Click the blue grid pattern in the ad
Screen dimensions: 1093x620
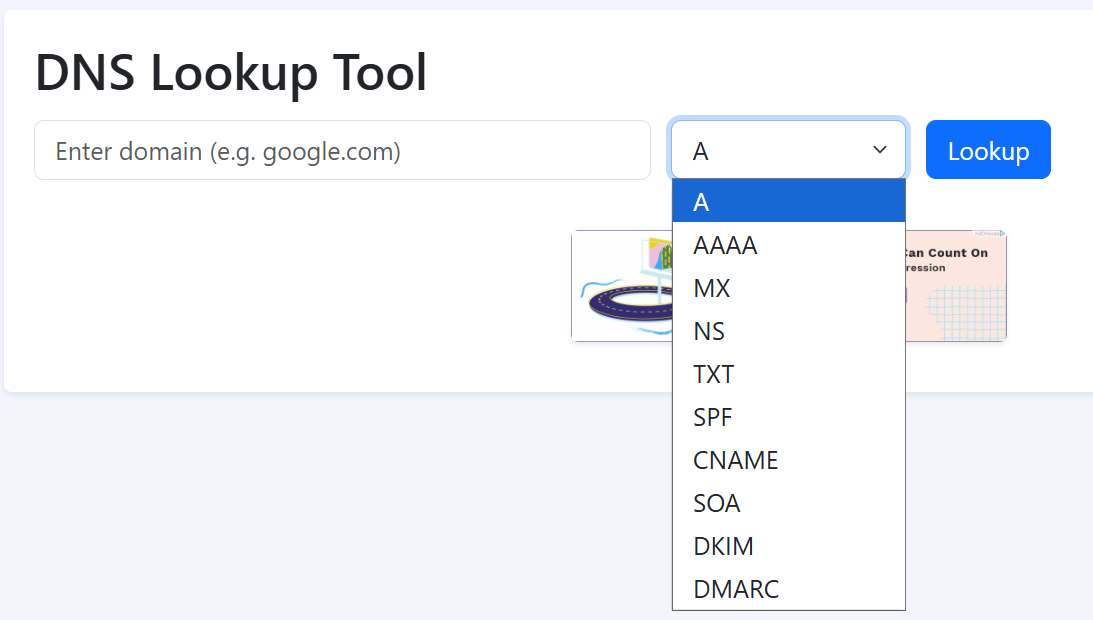click(x=965, y=310)
